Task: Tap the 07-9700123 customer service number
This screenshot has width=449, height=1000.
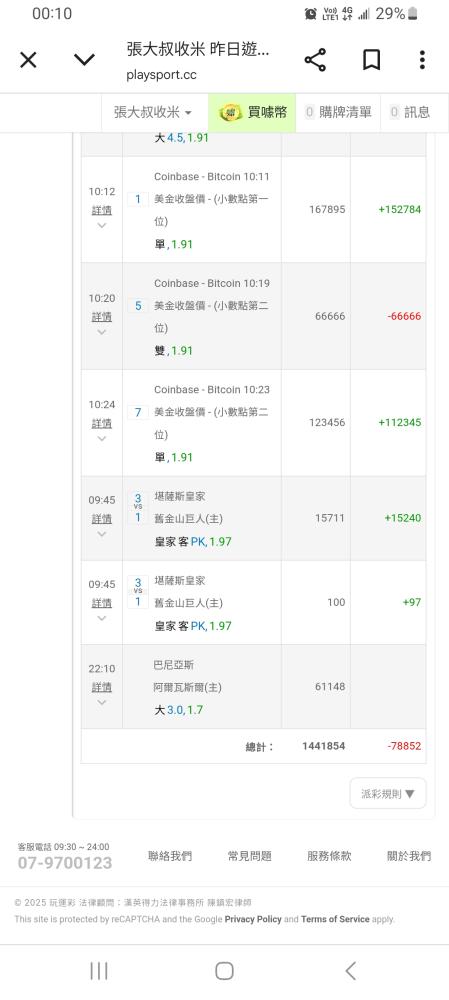Action: click(64, 863)
